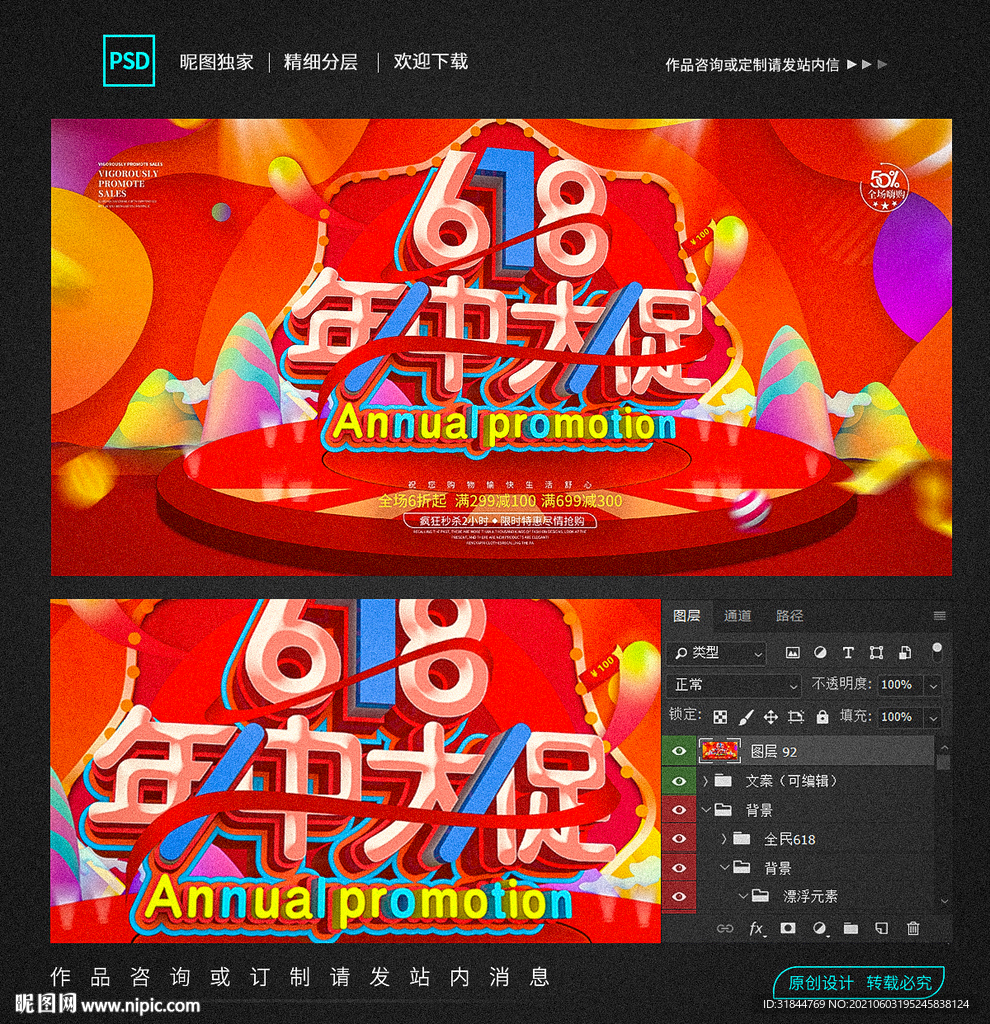
Task: Open the Layers panel menu
Action: point(939,615)
